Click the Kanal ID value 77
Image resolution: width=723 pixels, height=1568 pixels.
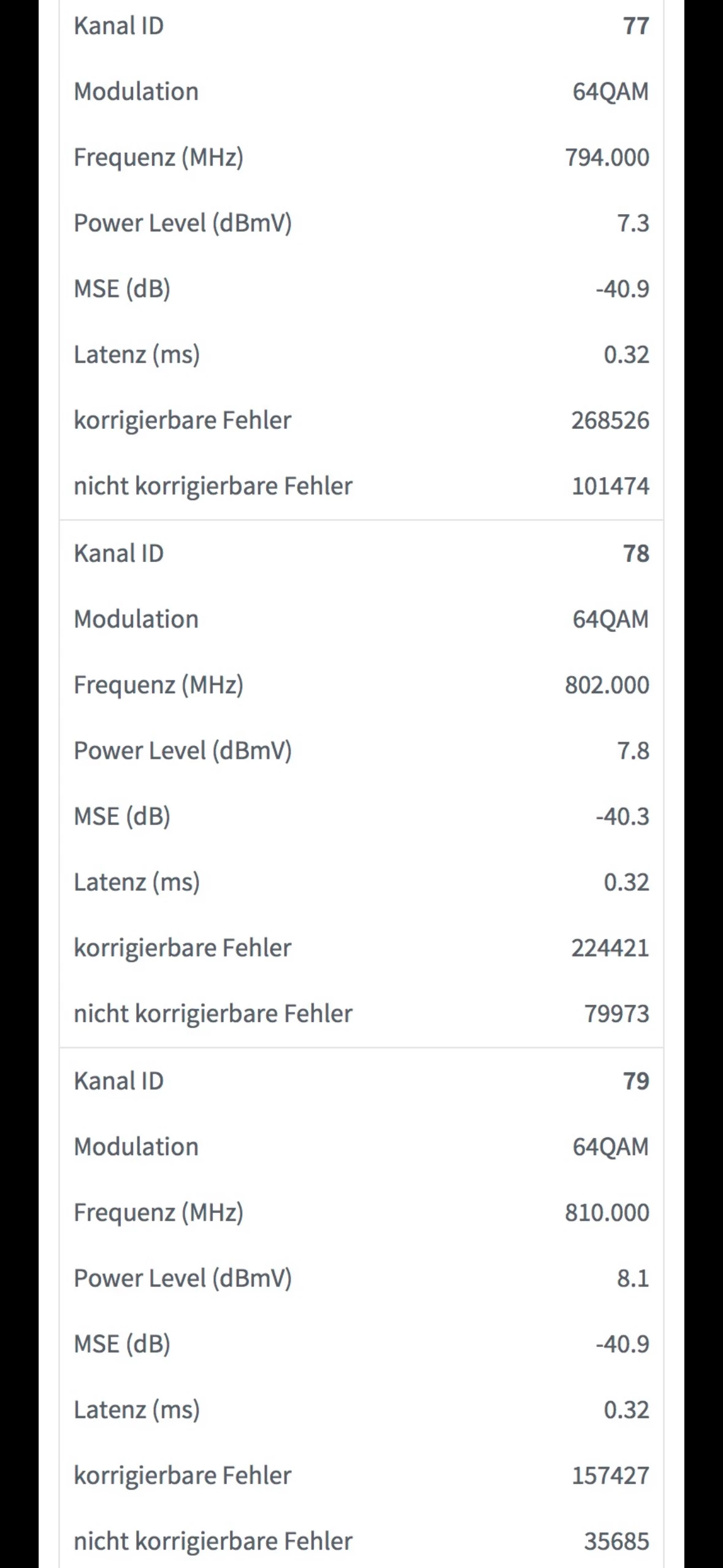[x=635, y=26]
